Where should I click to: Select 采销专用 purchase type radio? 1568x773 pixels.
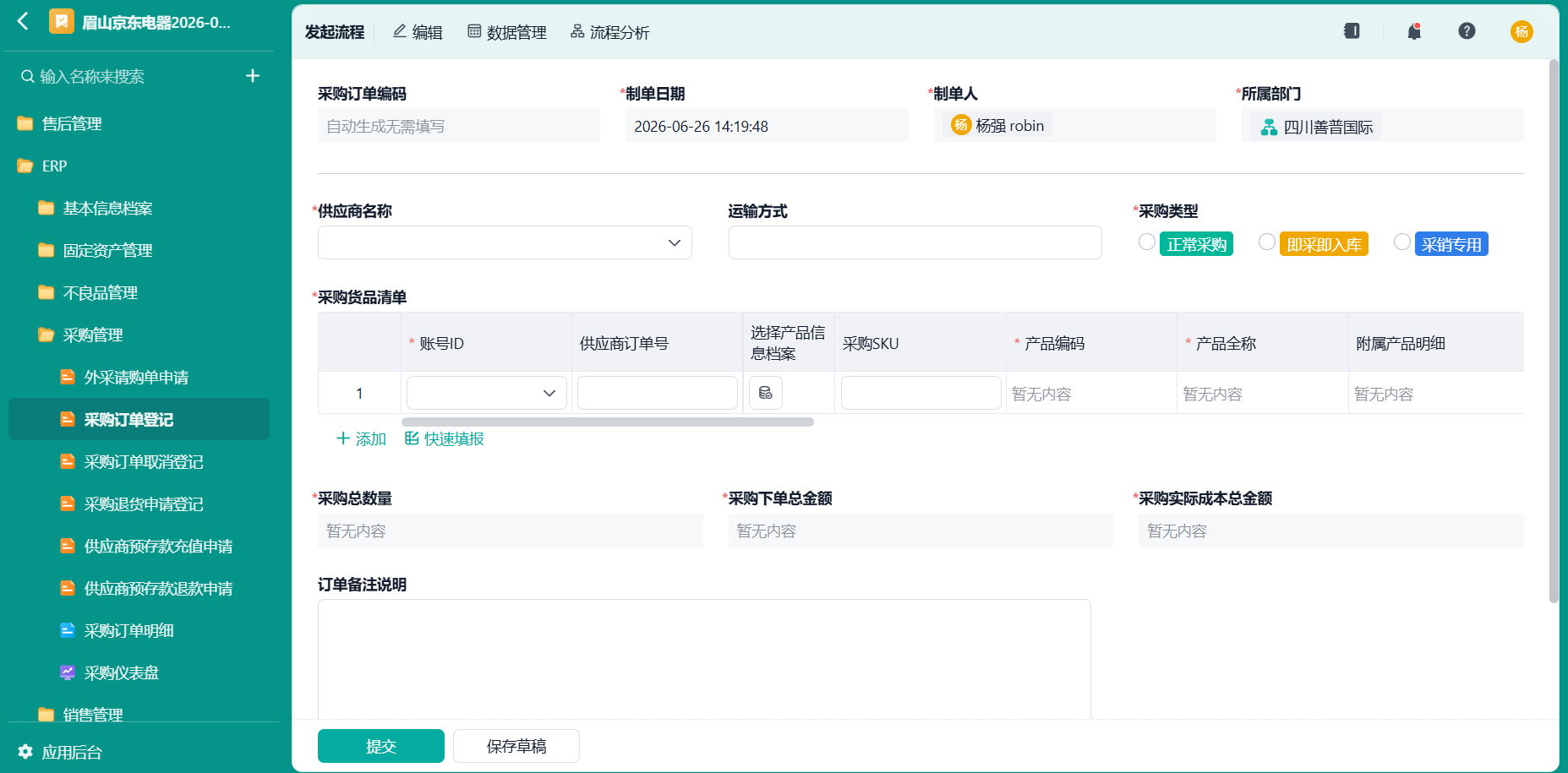[1402, 242]
